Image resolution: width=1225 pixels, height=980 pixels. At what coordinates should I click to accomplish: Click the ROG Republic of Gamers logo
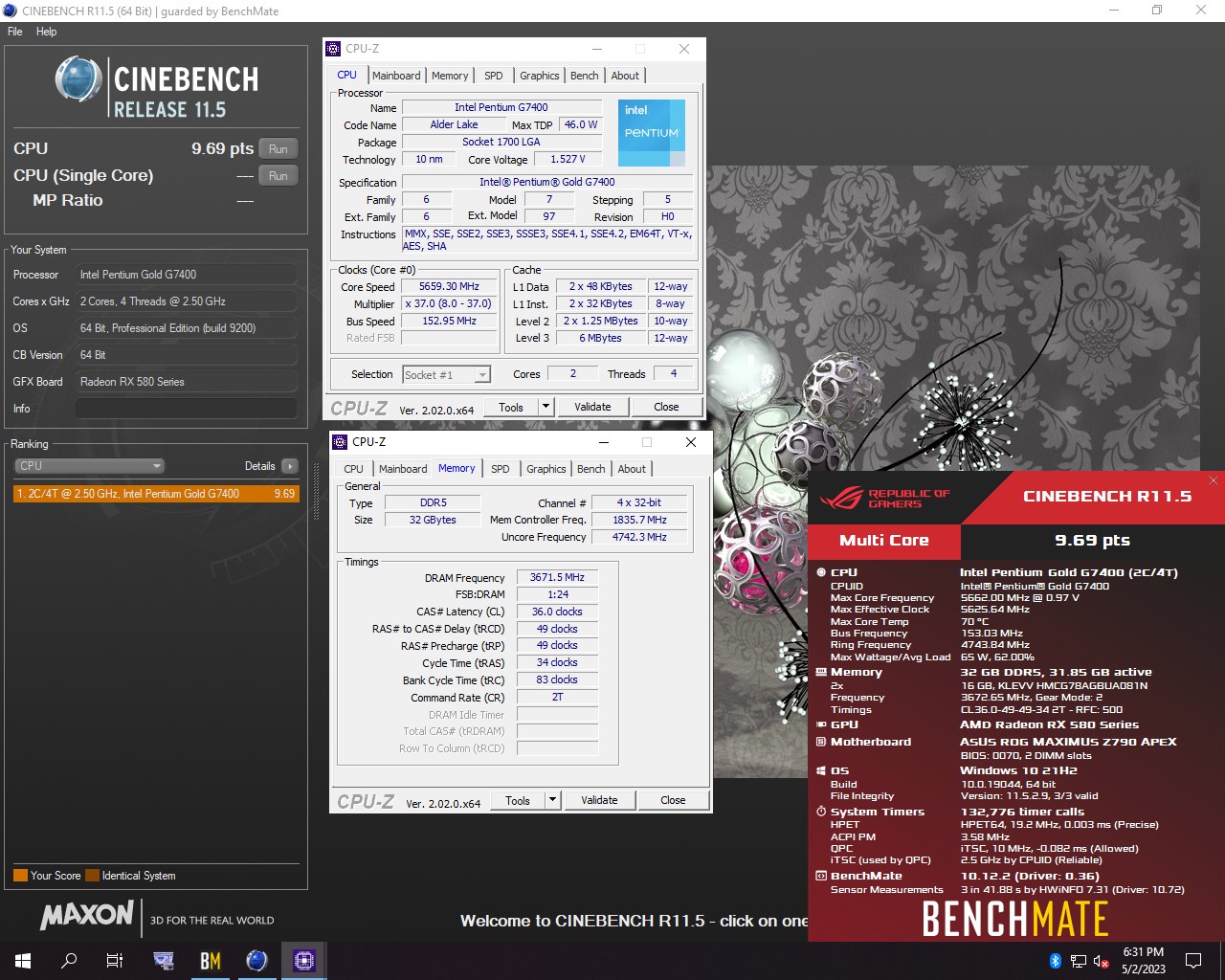pos(884,498)
